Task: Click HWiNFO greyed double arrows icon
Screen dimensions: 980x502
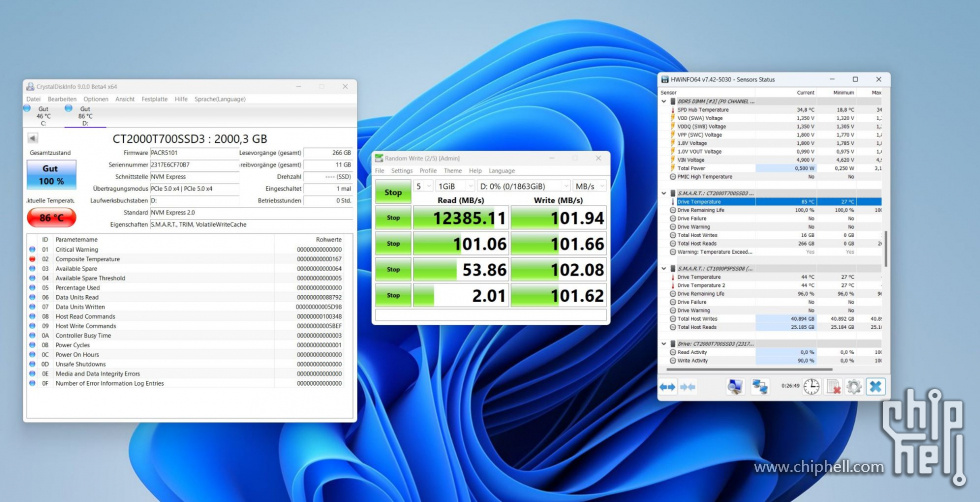Action: [x=688, y=387]
